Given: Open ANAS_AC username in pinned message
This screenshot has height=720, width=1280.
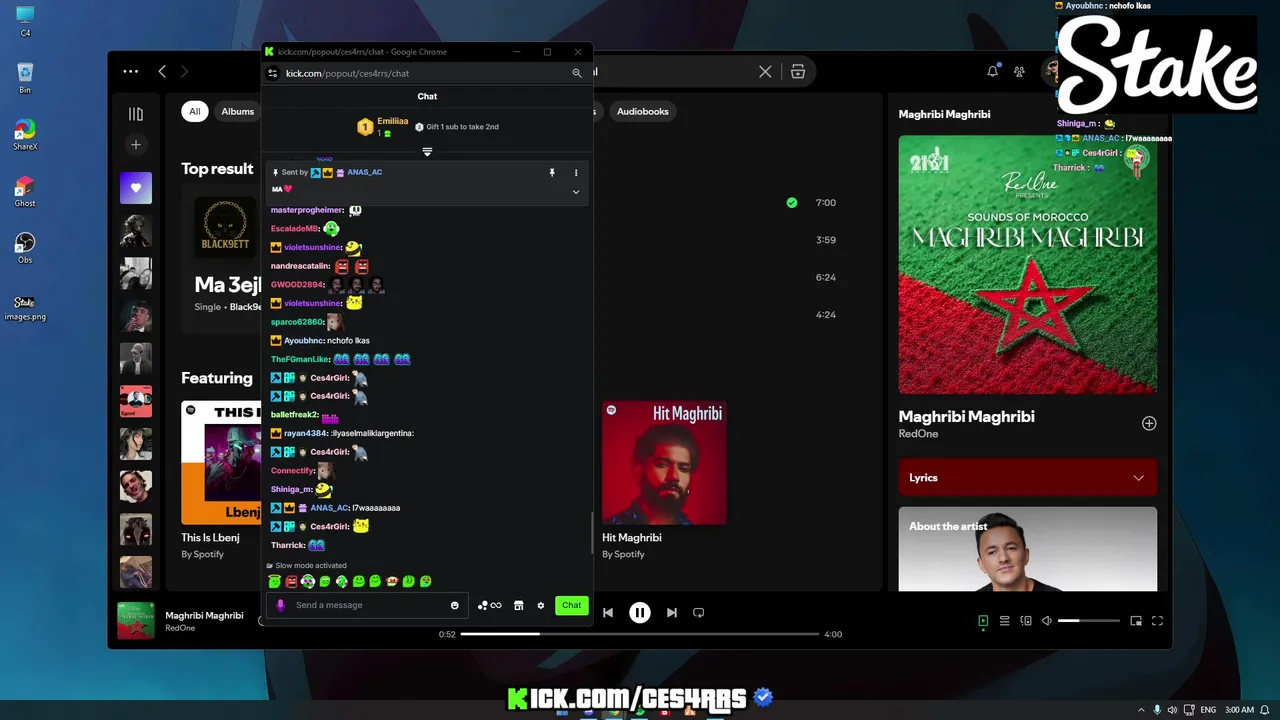Looking at the screenshot, I should point(364,172).
